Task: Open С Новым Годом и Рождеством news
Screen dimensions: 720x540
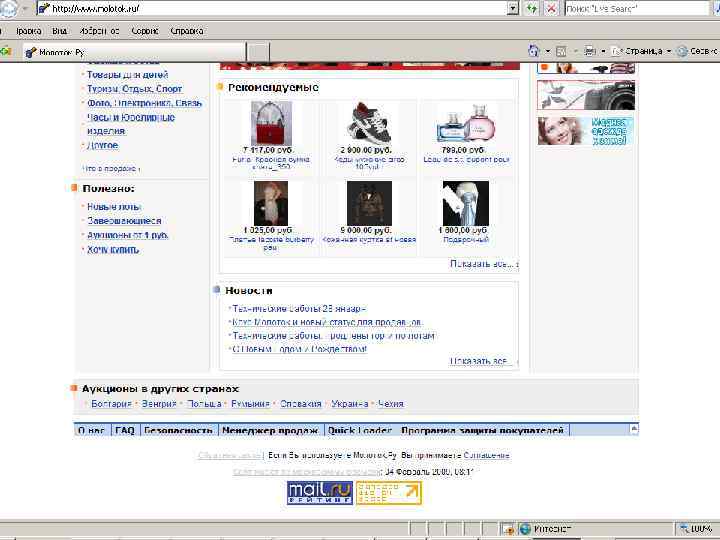Action: coord(299,349)
